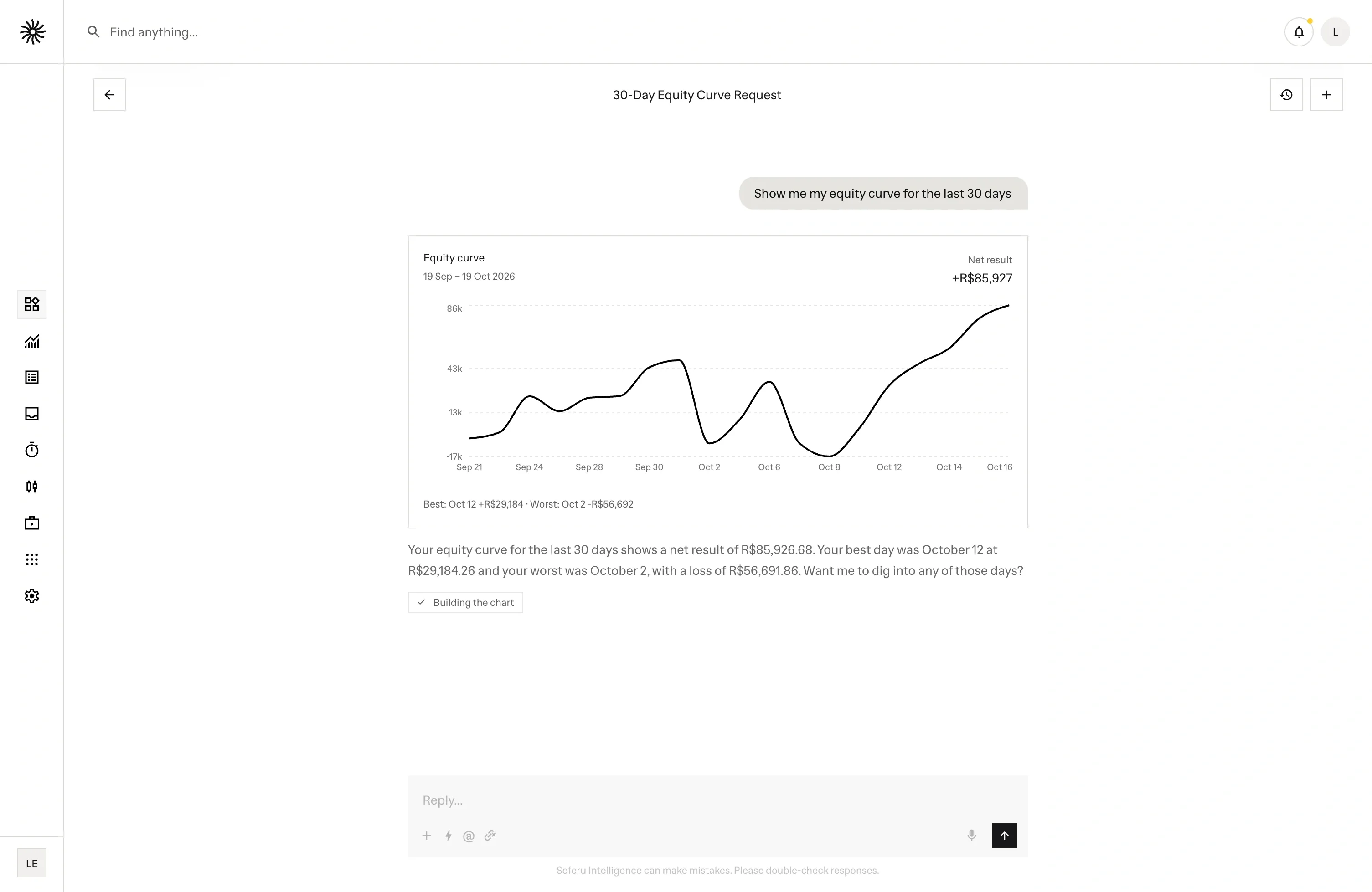The image size is (1372, 892).
Task: Click the microphone voice input icon
Action: pyautogui.click(x=972, y=836)
